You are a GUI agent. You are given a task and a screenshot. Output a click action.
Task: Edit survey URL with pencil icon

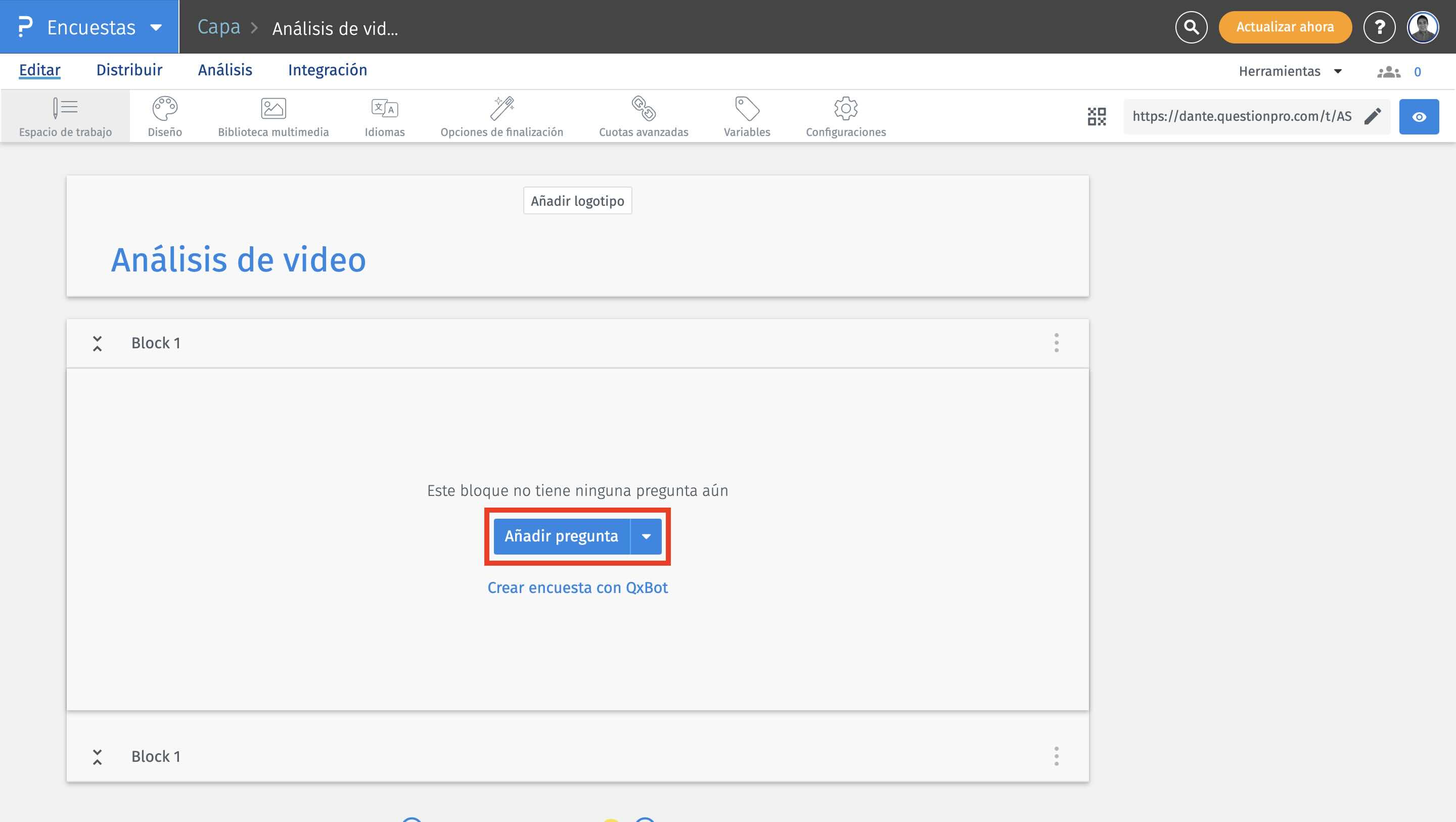click(1373, 116)
